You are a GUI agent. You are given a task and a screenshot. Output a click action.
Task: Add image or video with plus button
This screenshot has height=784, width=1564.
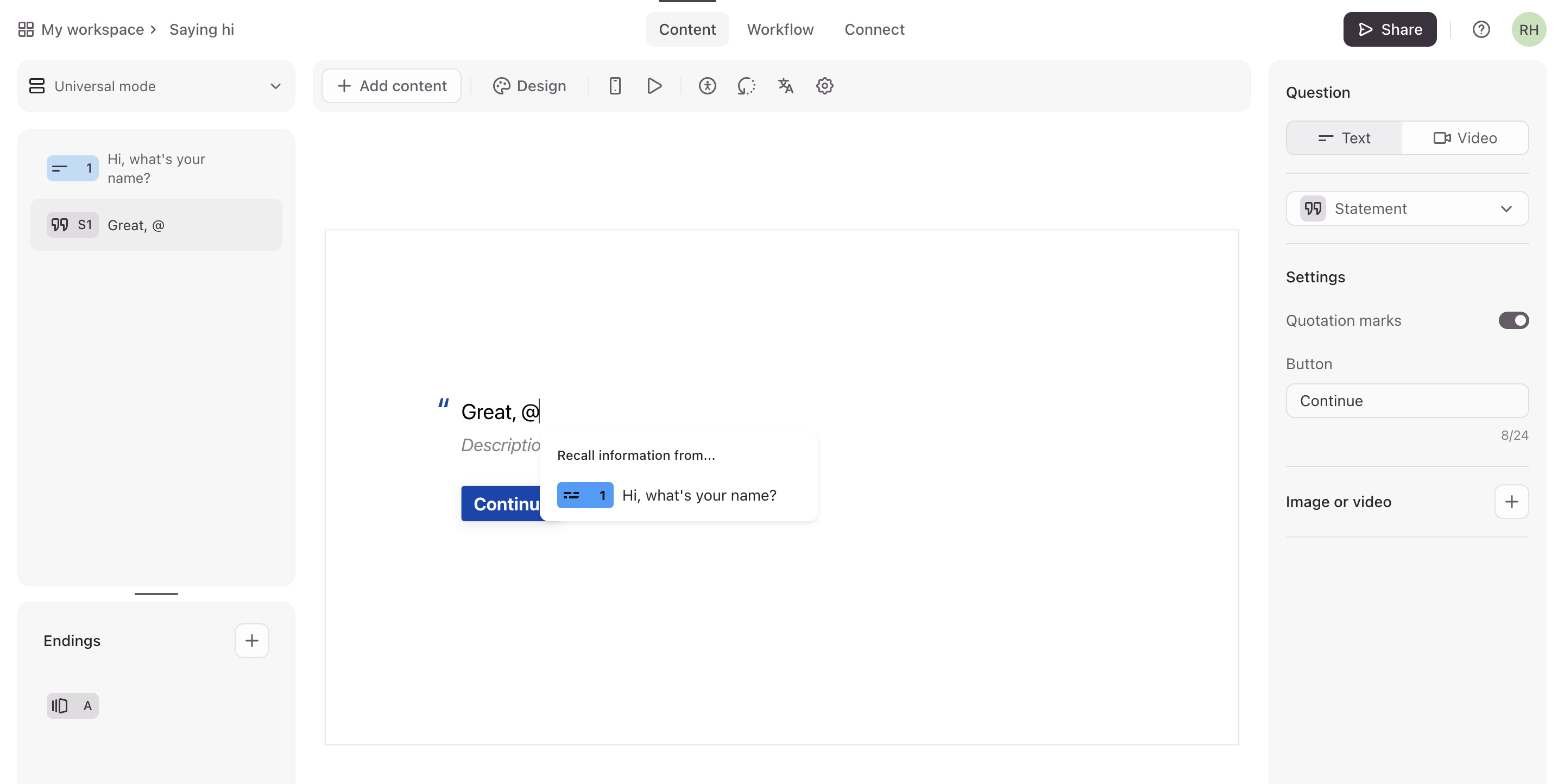click(x=1511, y=501)
